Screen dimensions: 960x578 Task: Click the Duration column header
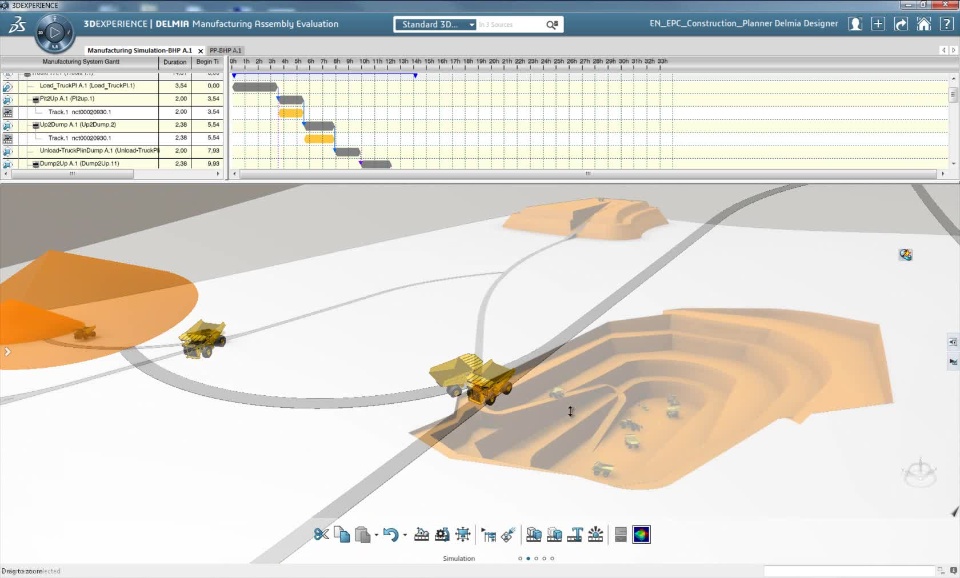tap(175, 62)
